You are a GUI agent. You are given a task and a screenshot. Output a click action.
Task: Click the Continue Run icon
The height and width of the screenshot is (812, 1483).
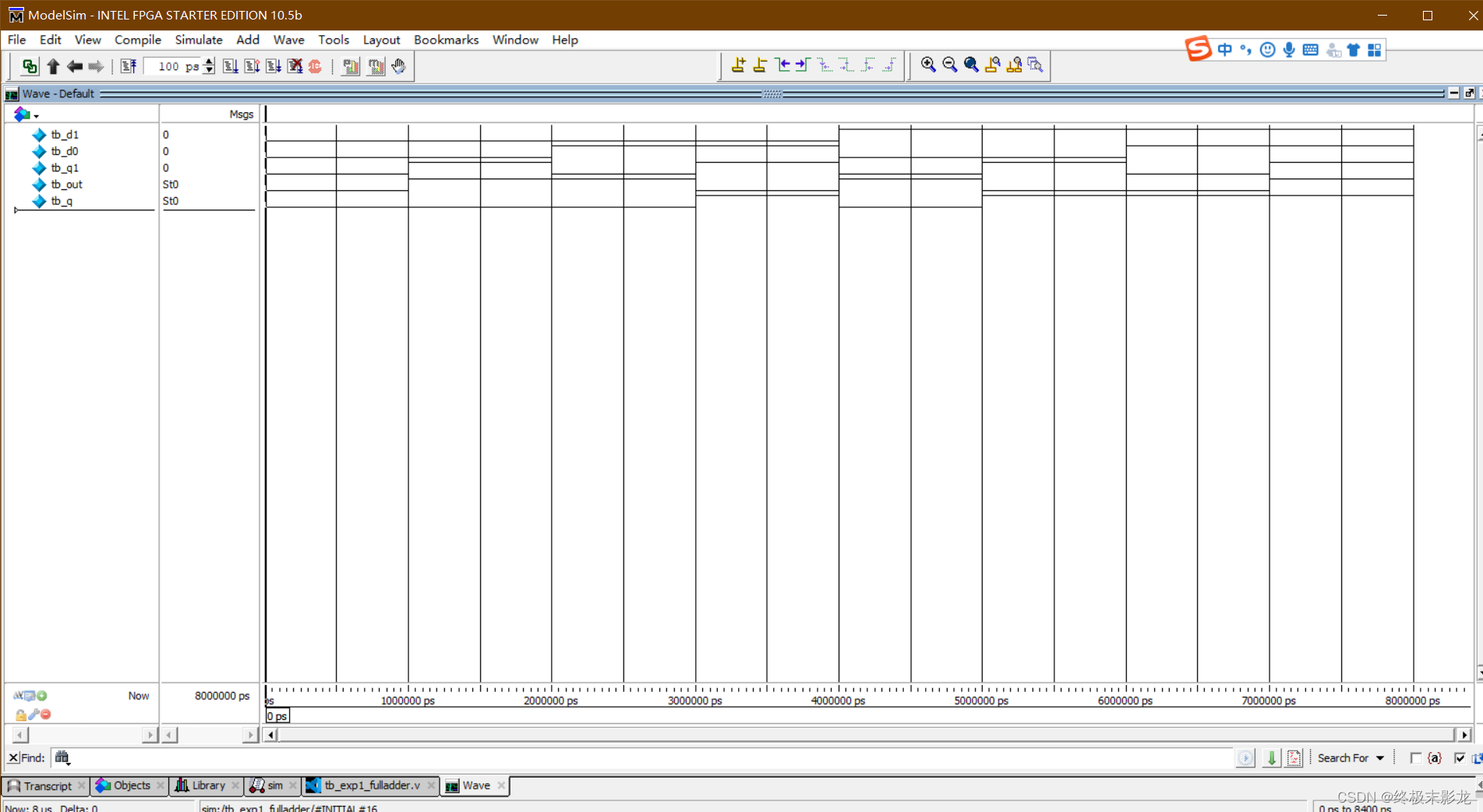pyautogui.click(x=252, y=66)
